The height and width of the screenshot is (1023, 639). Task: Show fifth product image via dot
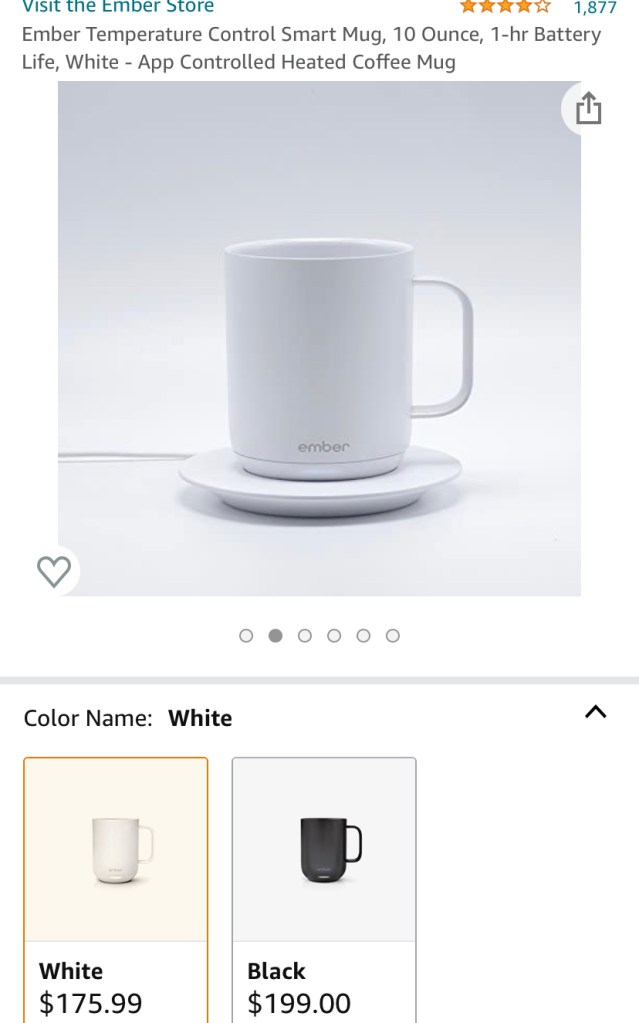[x=363, y=636]
